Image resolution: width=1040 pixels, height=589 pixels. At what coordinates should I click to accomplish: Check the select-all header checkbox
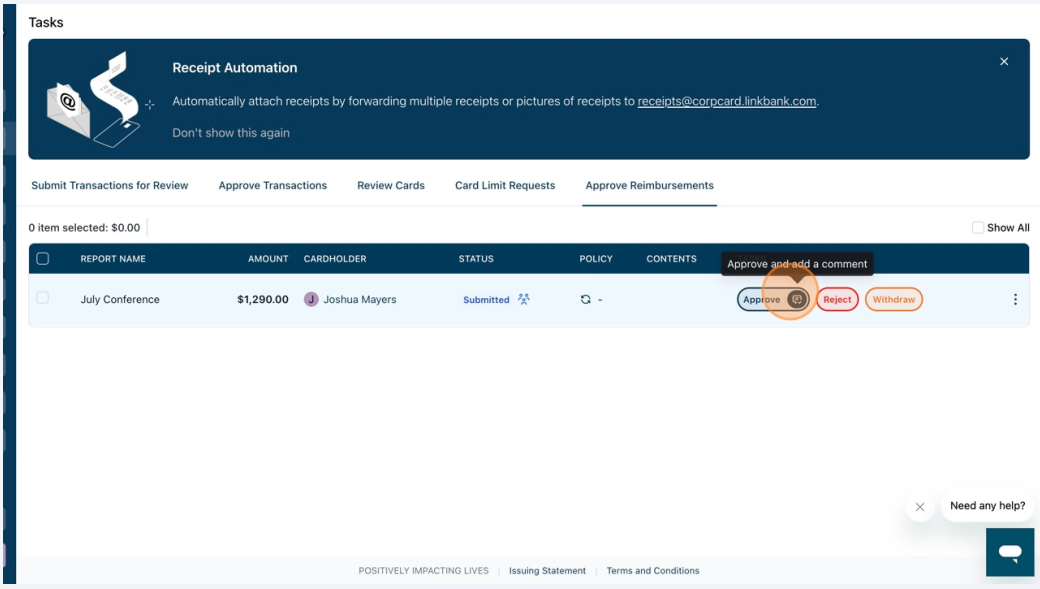pos(42,259)
